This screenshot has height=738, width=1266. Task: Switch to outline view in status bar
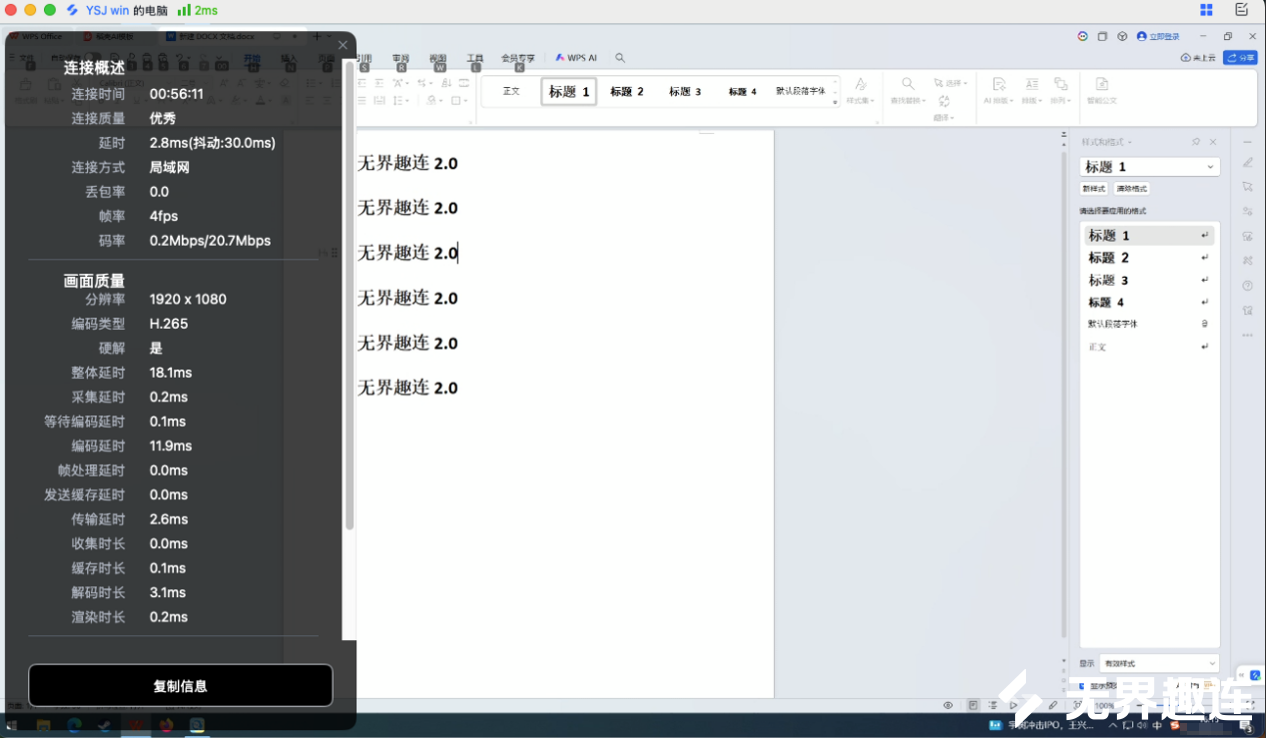993,705
